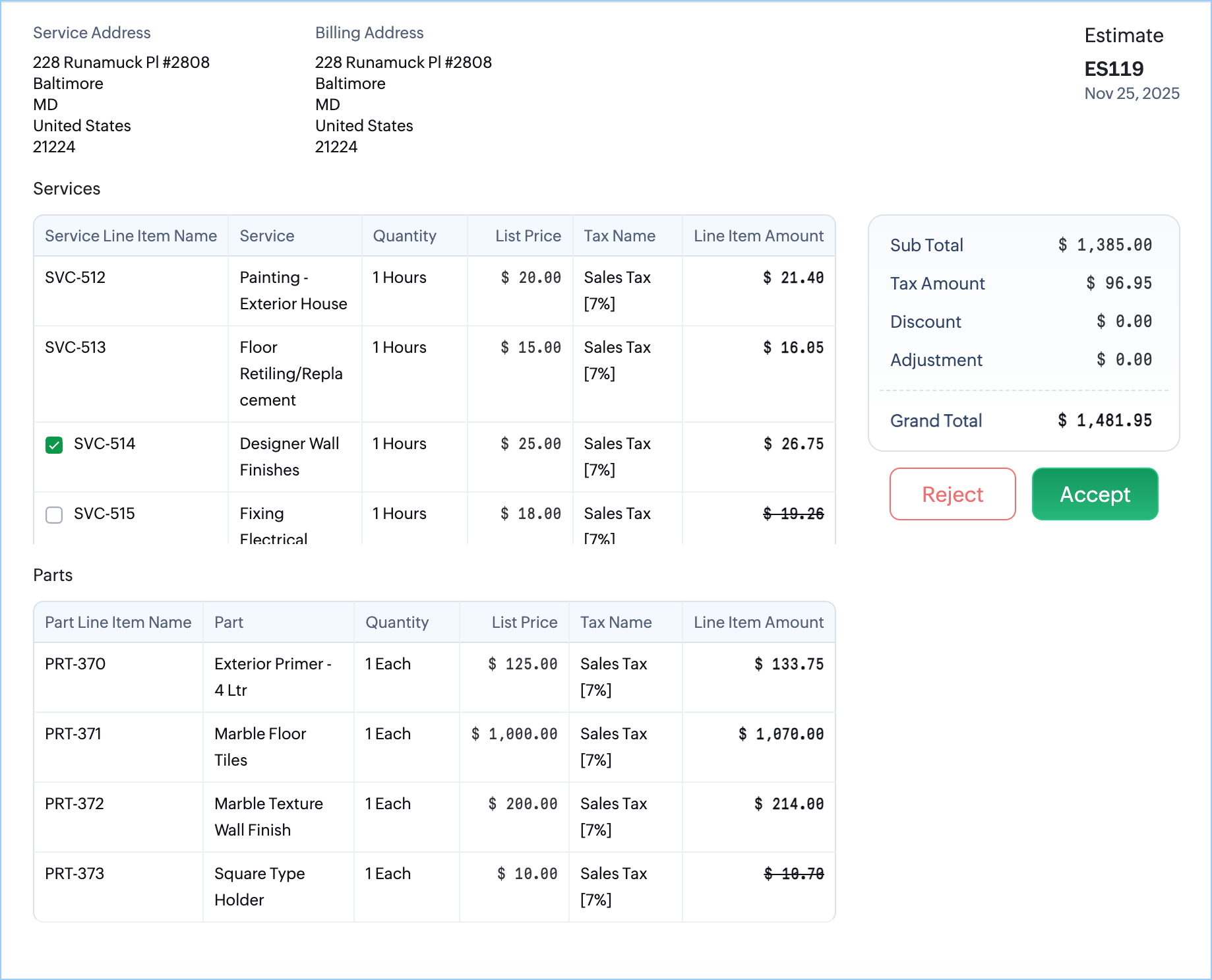The width and height of the screenshot is (1212, 980).
Task: Click the PRT-373 part line item
Action: pyautogui.click(x=75, y=874)
